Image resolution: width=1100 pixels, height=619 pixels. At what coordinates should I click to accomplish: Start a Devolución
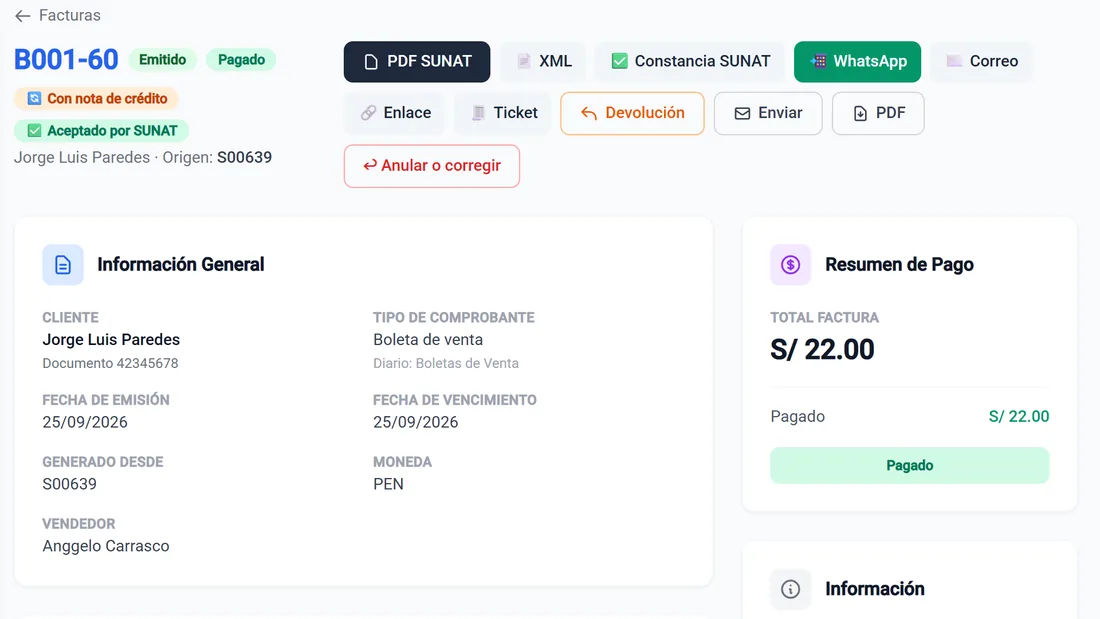[x=632, y=113]
